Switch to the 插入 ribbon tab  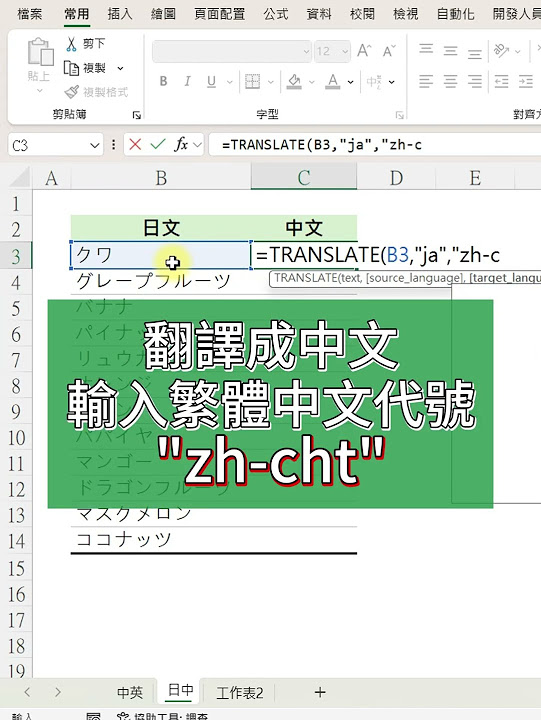(119, 14)
